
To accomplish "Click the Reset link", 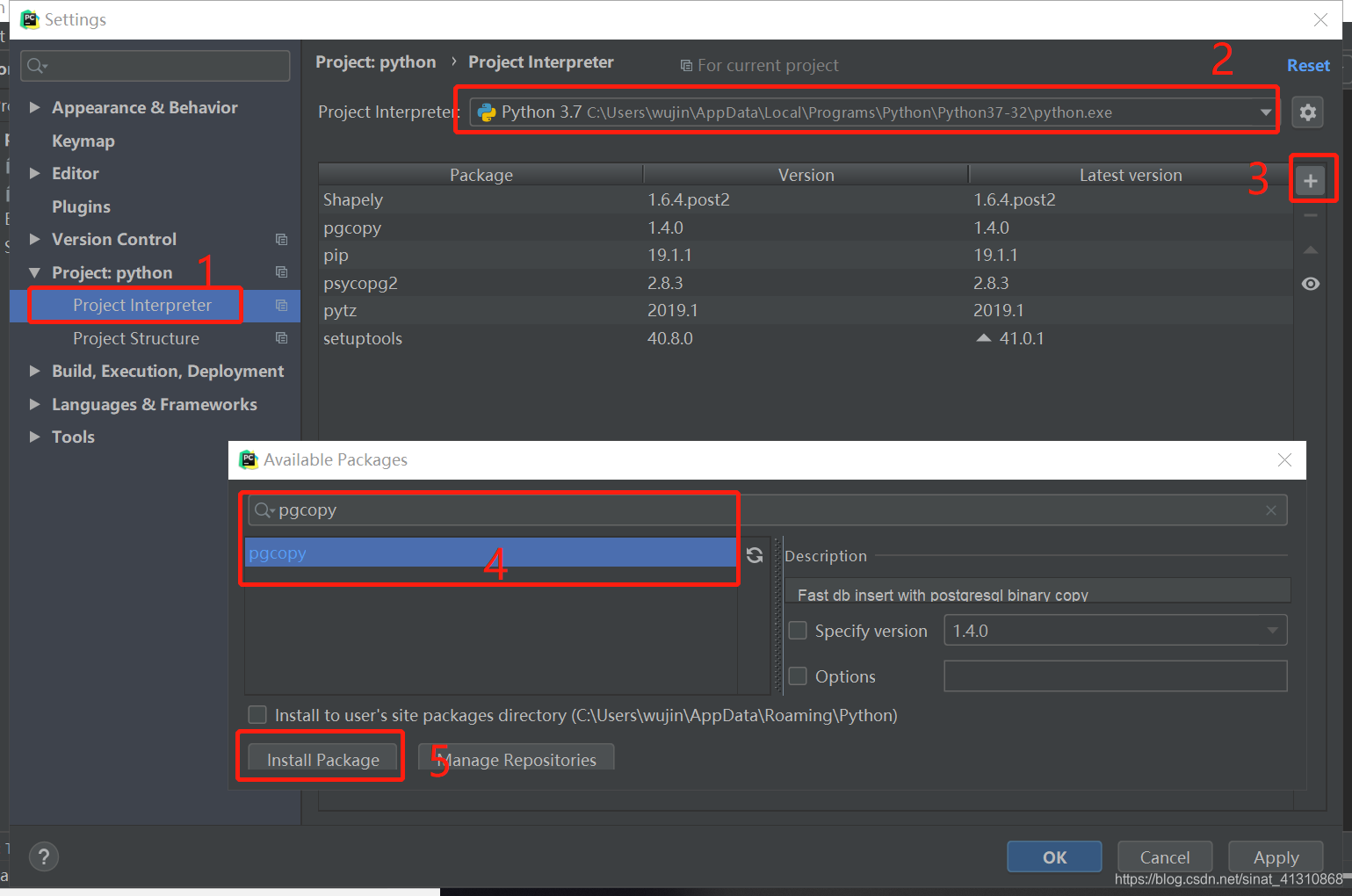I will pos(1308,65).
